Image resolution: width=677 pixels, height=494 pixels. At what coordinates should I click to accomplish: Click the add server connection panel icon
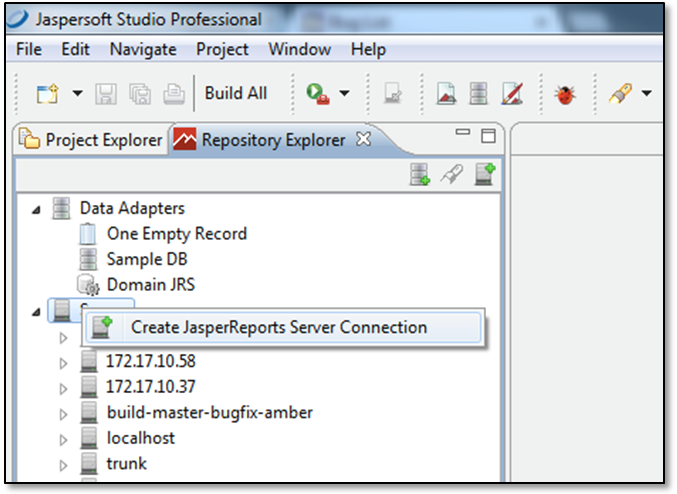tap(484, 174)
